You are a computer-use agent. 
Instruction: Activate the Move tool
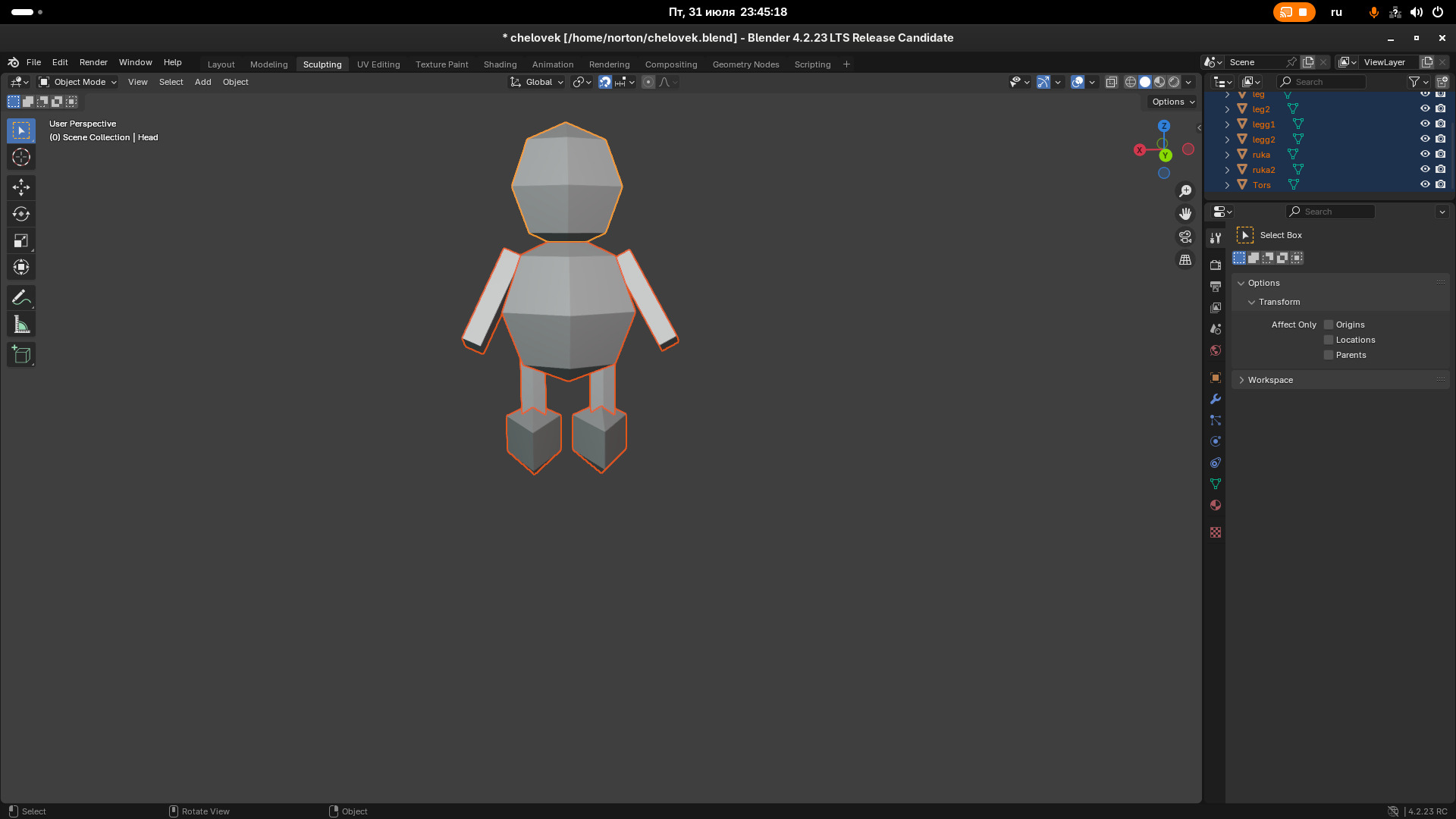click(x=21, y=187)
